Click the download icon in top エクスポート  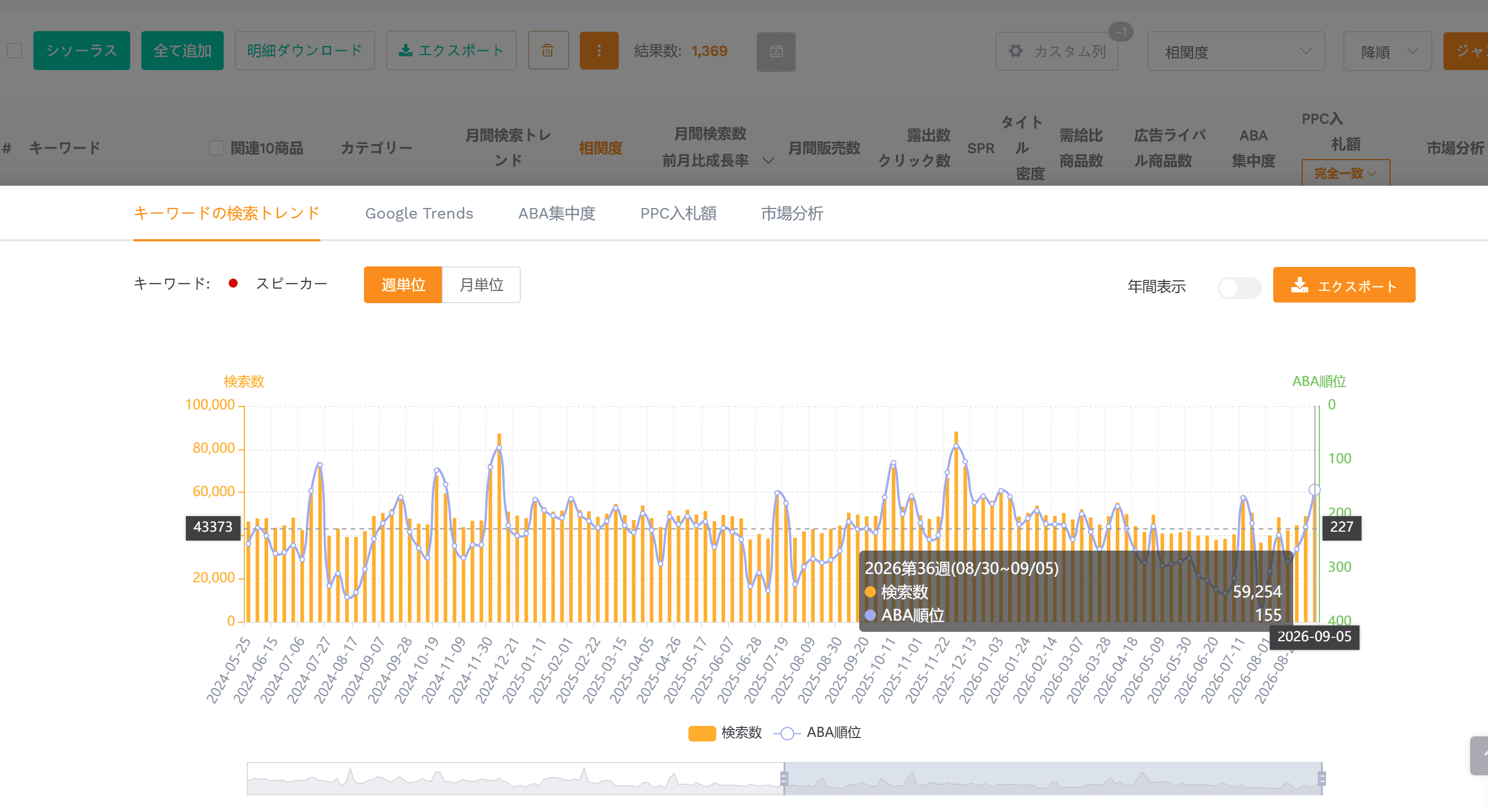(x=406, y=51)
